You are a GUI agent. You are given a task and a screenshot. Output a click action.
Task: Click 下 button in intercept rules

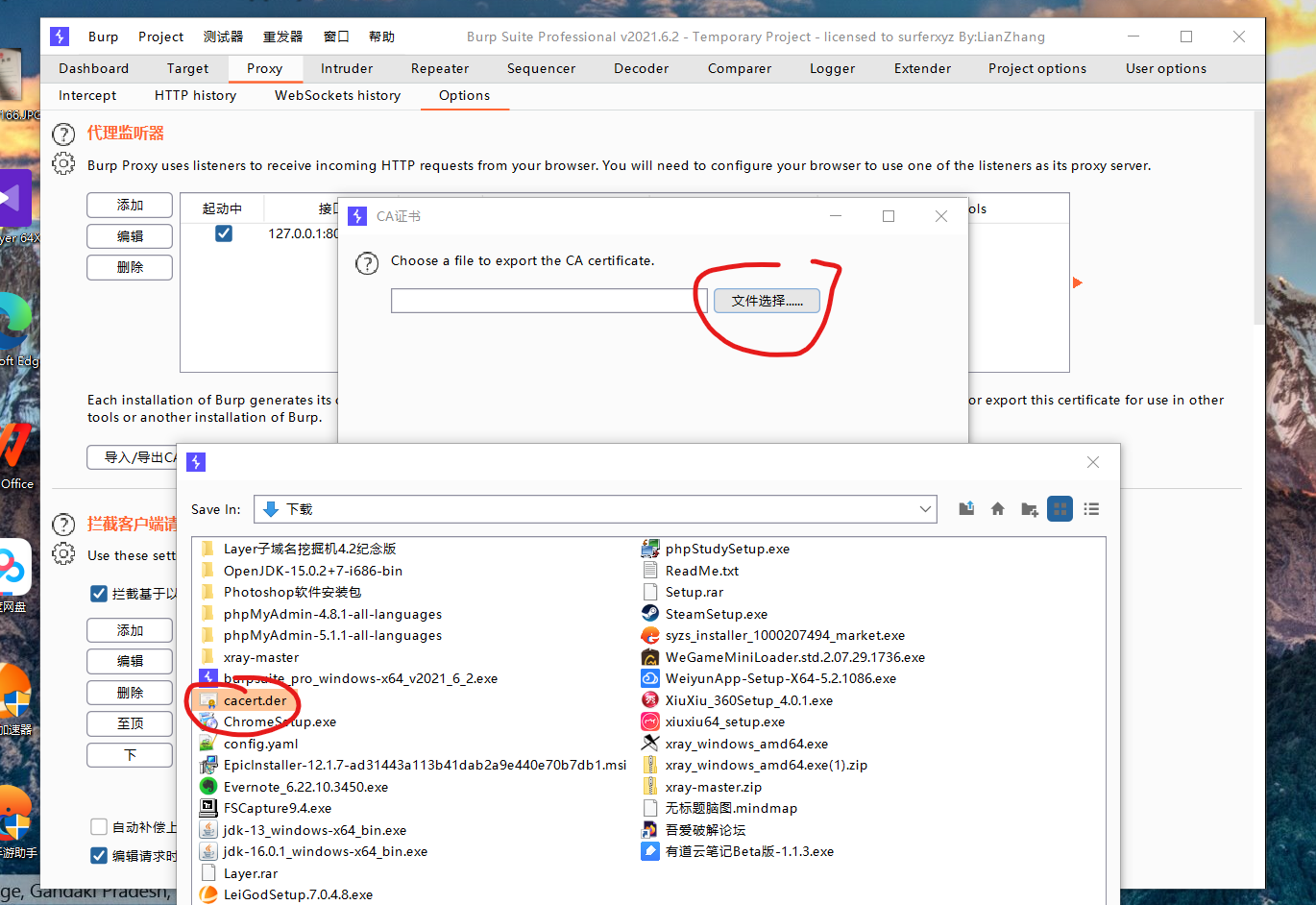click(x=130, y=755)
